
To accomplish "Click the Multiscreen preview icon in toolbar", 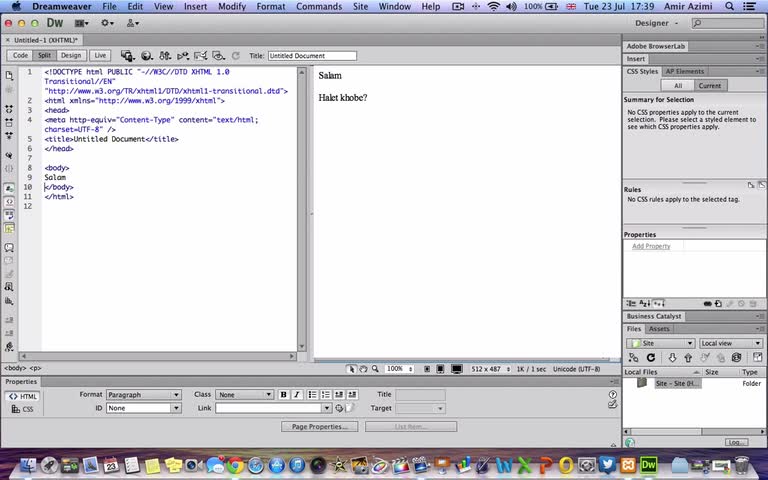I will [x=127, y=56].
